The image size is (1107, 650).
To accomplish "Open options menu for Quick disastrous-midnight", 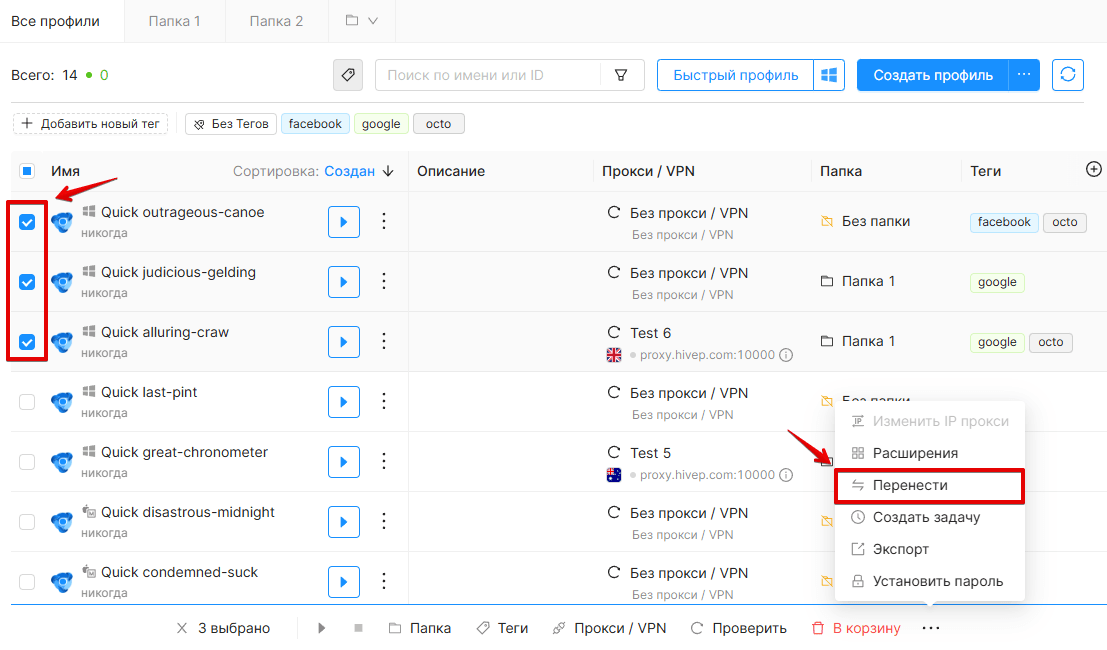I will 384,522.
